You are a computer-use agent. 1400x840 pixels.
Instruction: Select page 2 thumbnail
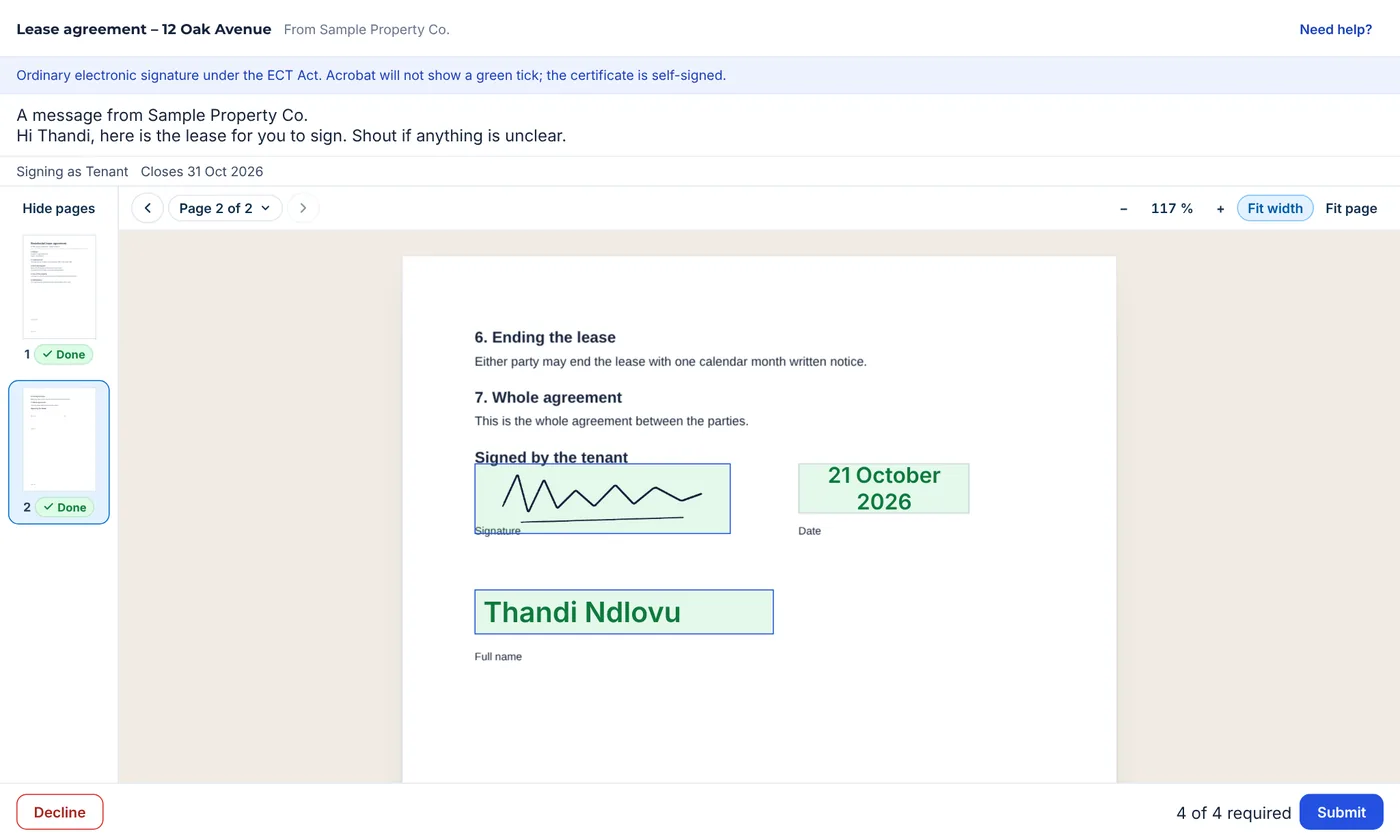(x=59, y=439)
